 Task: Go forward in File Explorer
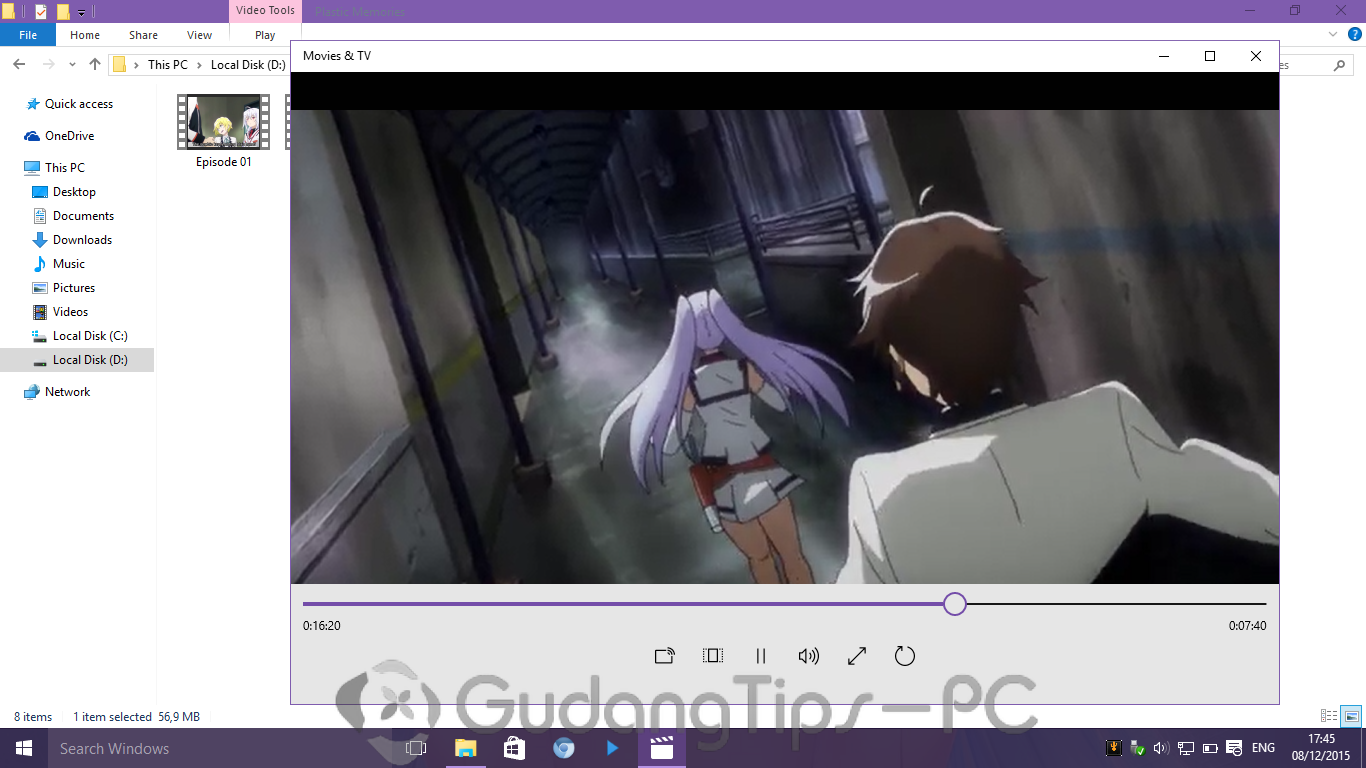48,64
